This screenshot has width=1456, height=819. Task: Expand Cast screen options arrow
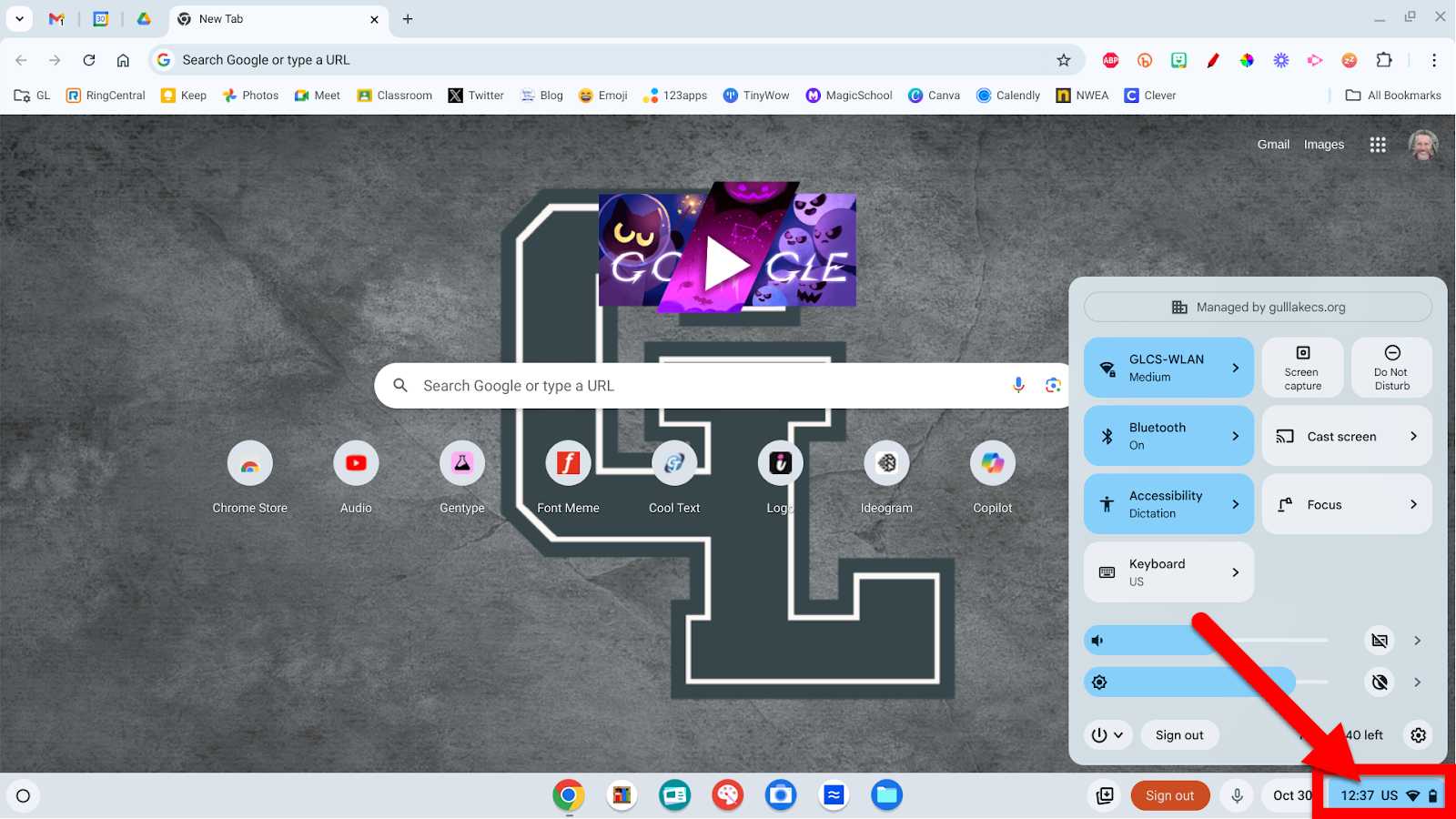point(1413,436)
